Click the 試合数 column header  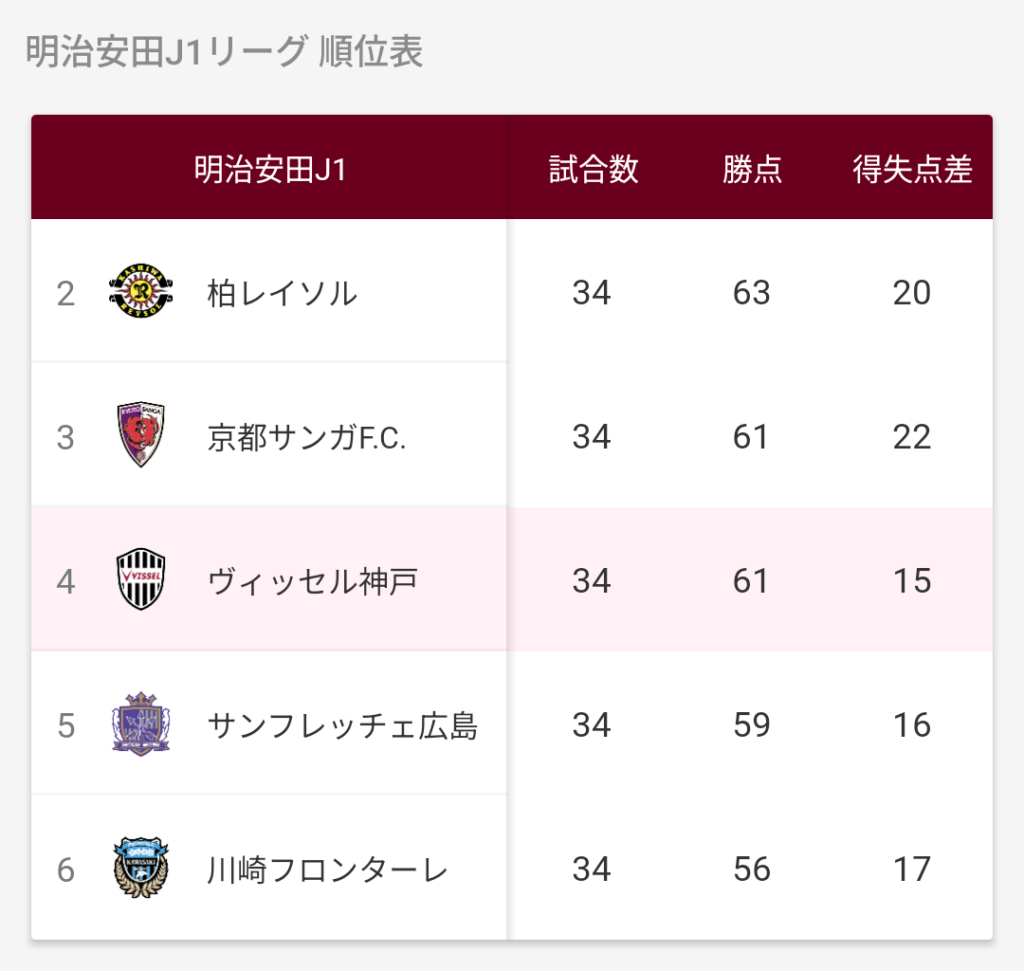[x=593, y=170]
